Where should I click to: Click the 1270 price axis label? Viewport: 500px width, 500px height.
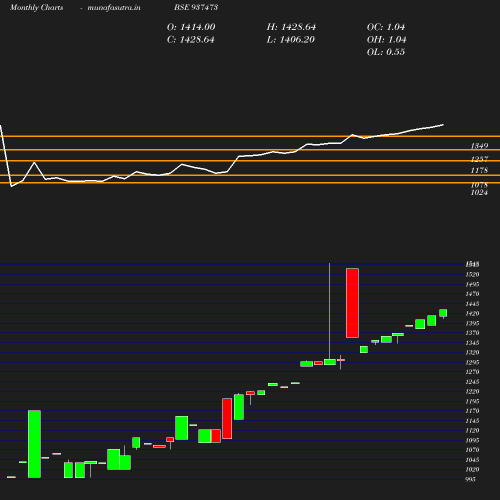(x=473, y=372)
